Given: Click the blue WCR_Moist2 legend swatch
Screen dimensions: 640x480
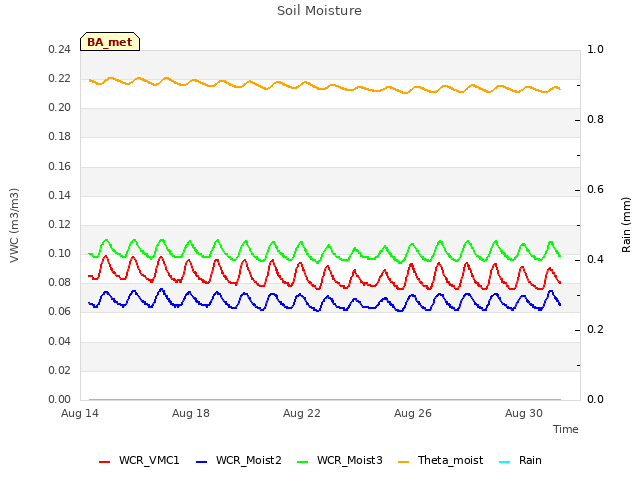Looking at the screenshot, I should [x=202, y=462].
